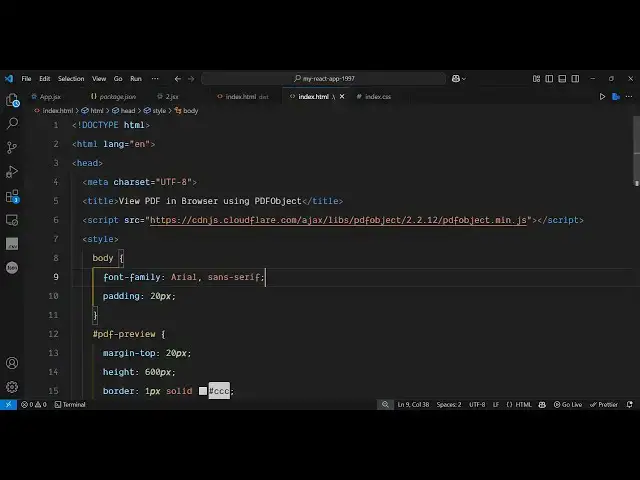640x480 pixels.
Task: Toggle the bottom panel
Action: [562, 78]
